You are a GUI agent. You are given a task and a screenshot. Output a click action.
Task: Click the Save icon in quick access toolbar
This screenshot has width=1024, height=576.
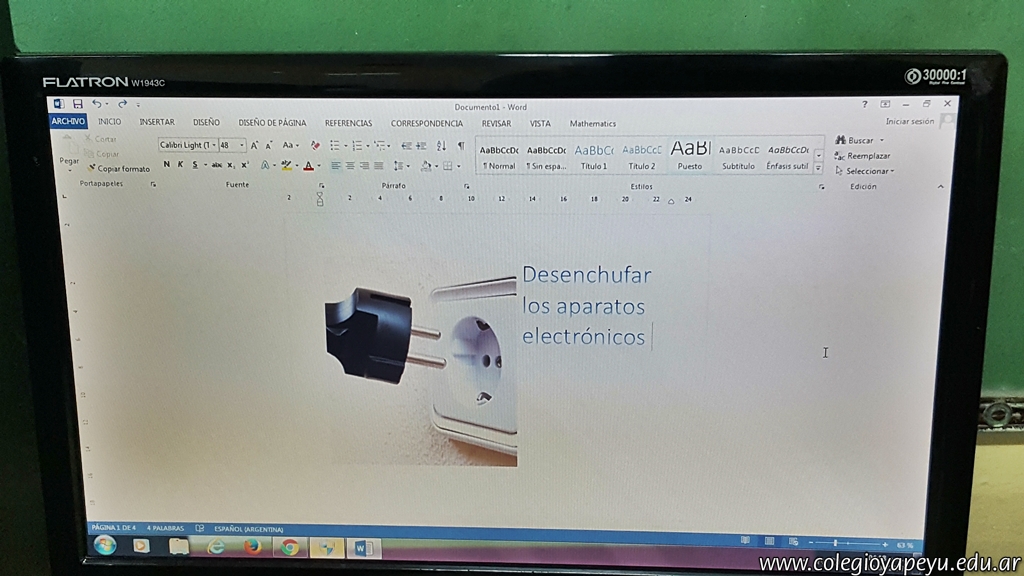point(77,104)
